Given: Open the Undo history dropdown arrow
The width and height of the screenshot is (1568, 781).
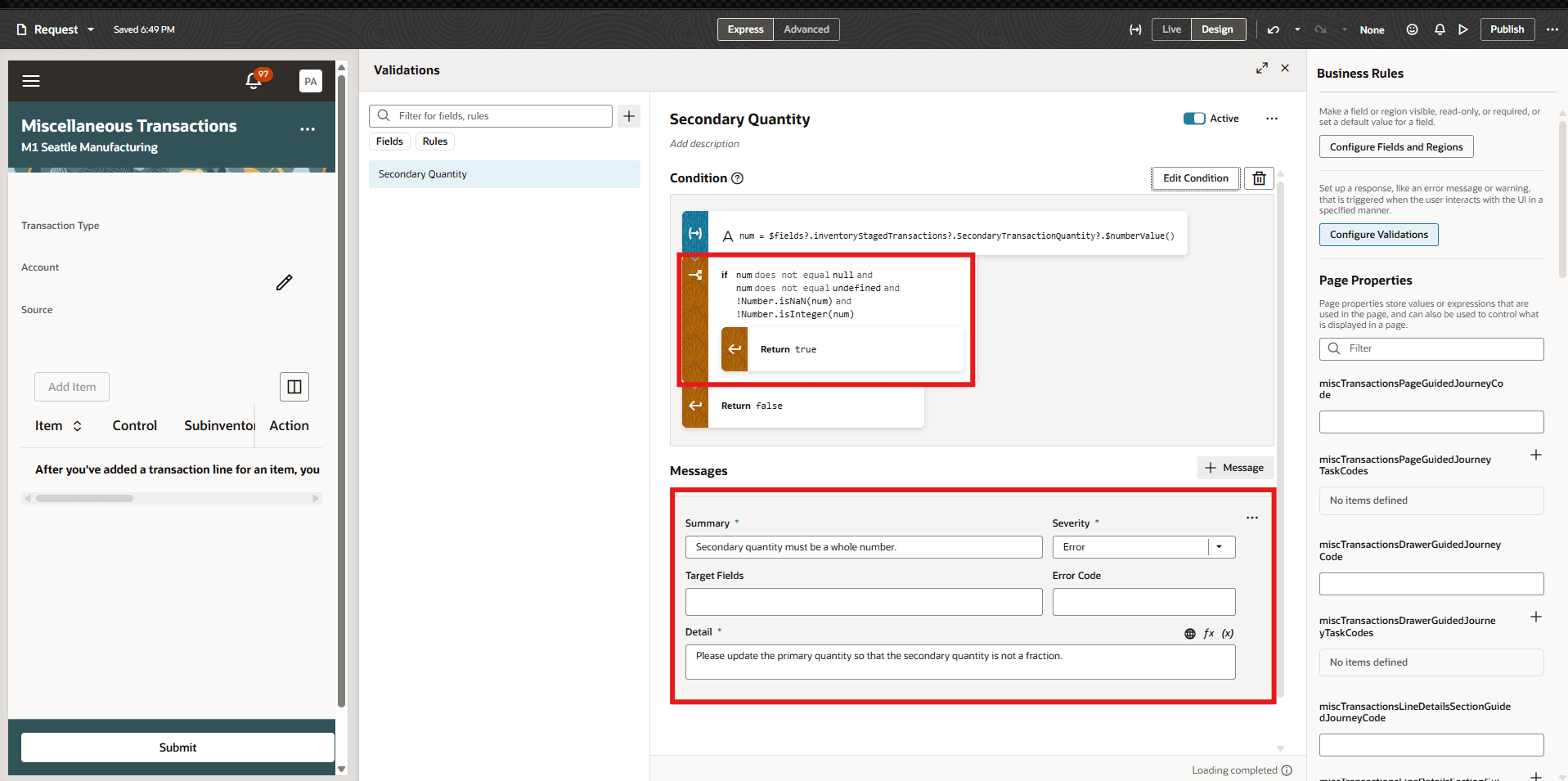Looking at the screenshot, I should point(1297,29).
